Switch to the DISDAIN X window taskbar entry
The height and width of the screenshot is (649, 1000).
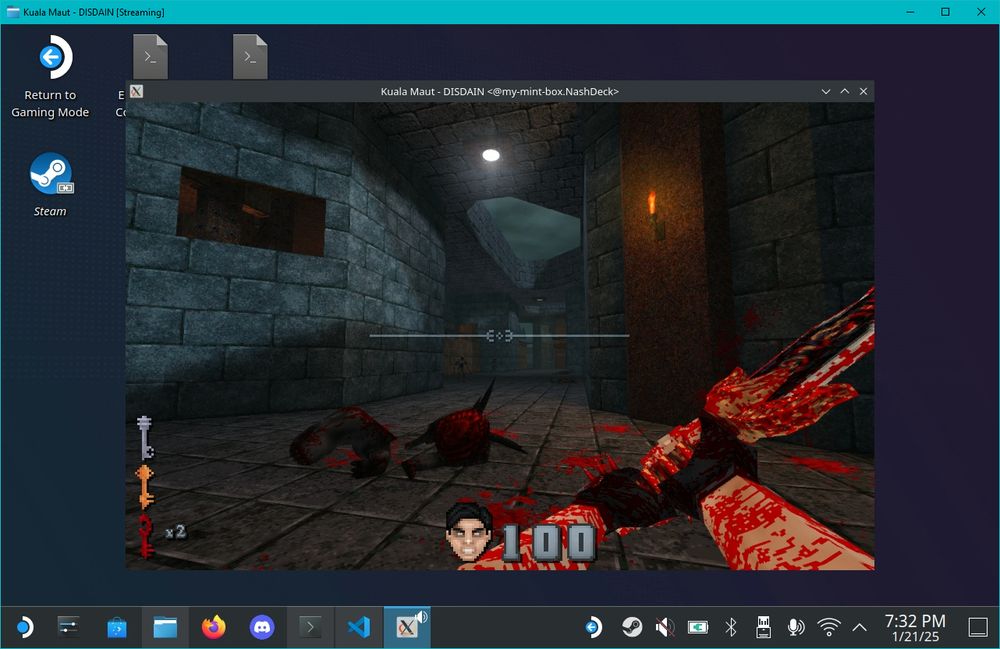[x=407, y=627]
